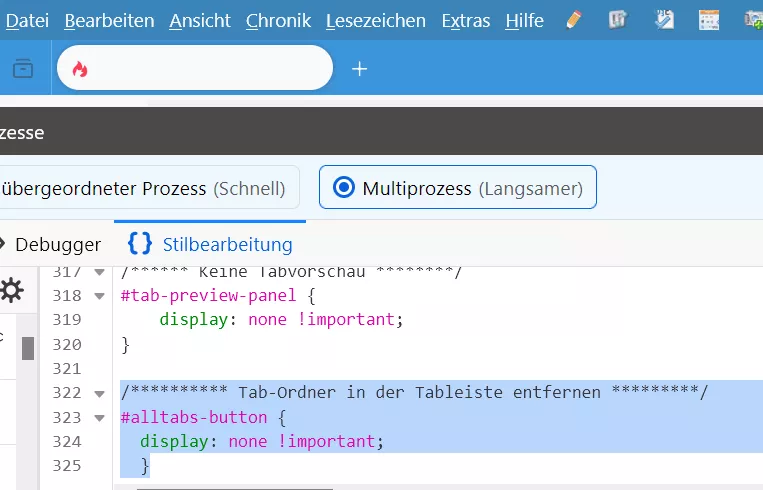
Task: Open the Chronik menu
Action: [278, 21]
